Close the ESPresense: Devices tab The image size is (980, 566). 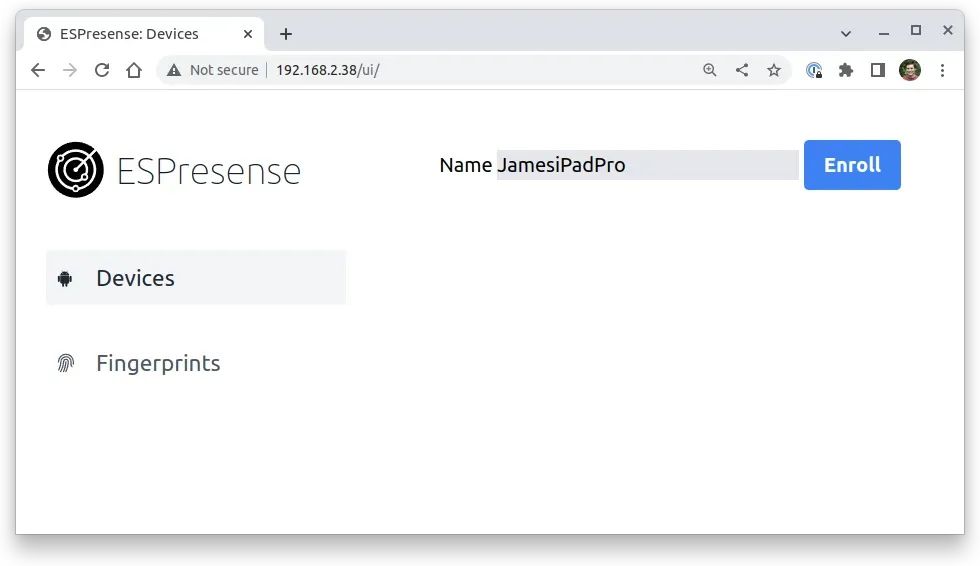[248, 34]
